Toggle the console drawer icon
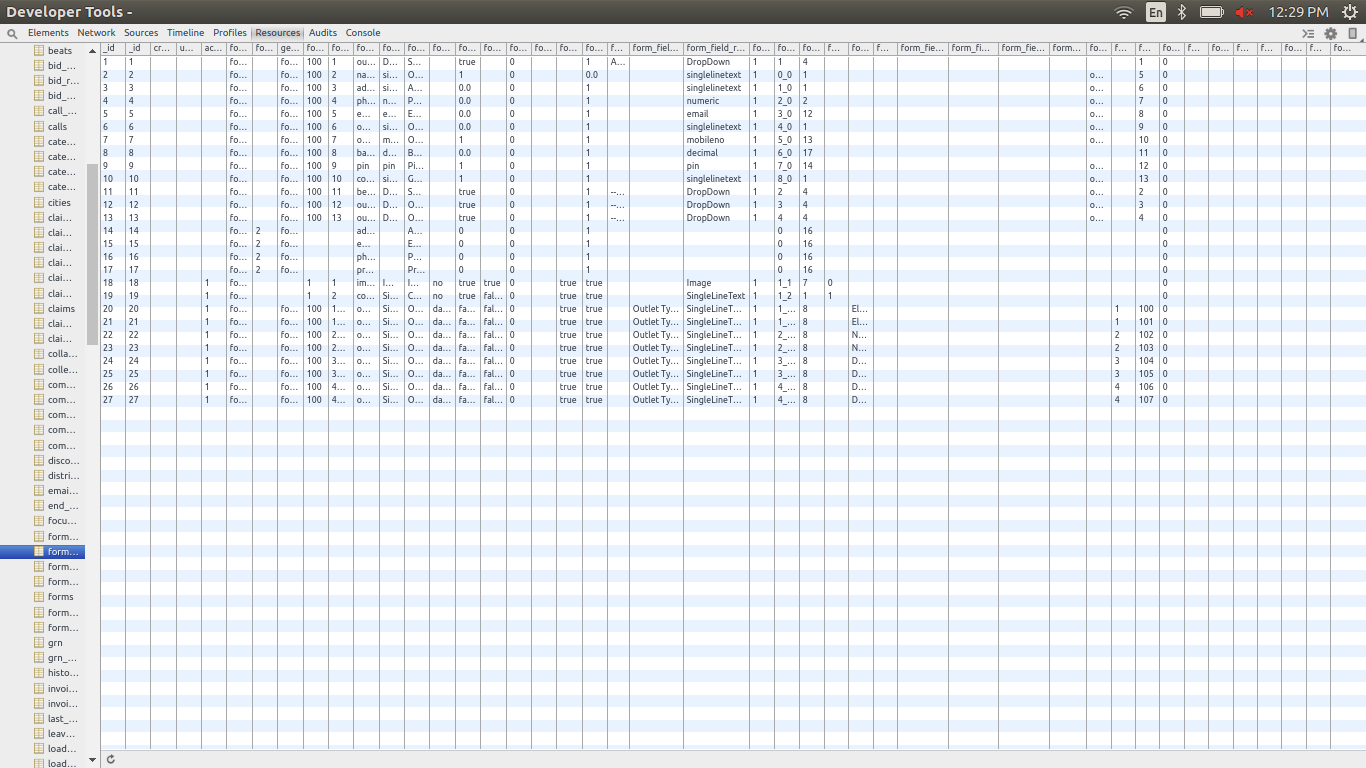The height and width of the screenshot is (768, 1366). [x=1308, y=32]
